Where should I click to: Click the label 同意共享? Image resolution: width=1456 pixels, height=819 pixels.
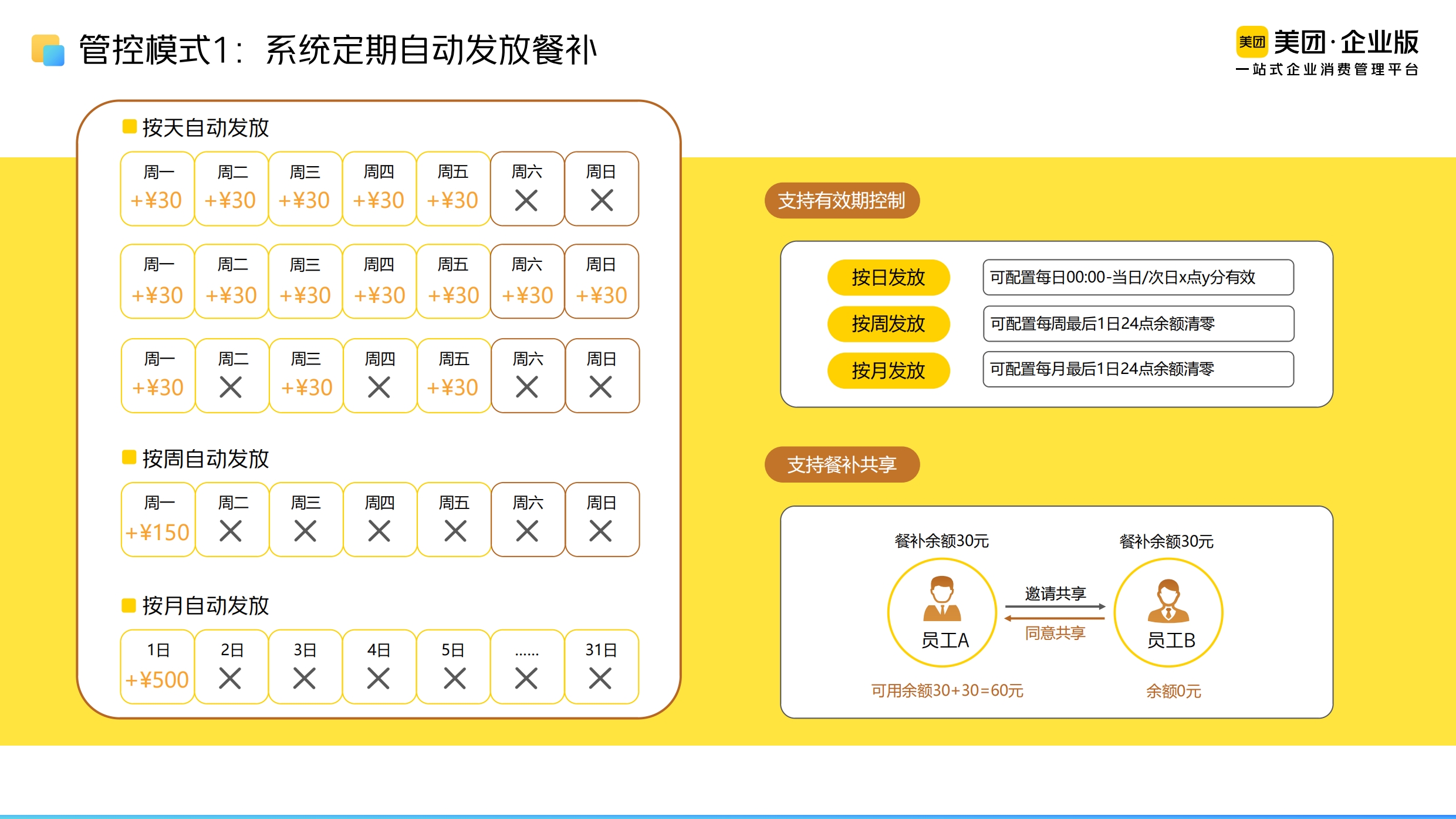(x=1055, y=633)
